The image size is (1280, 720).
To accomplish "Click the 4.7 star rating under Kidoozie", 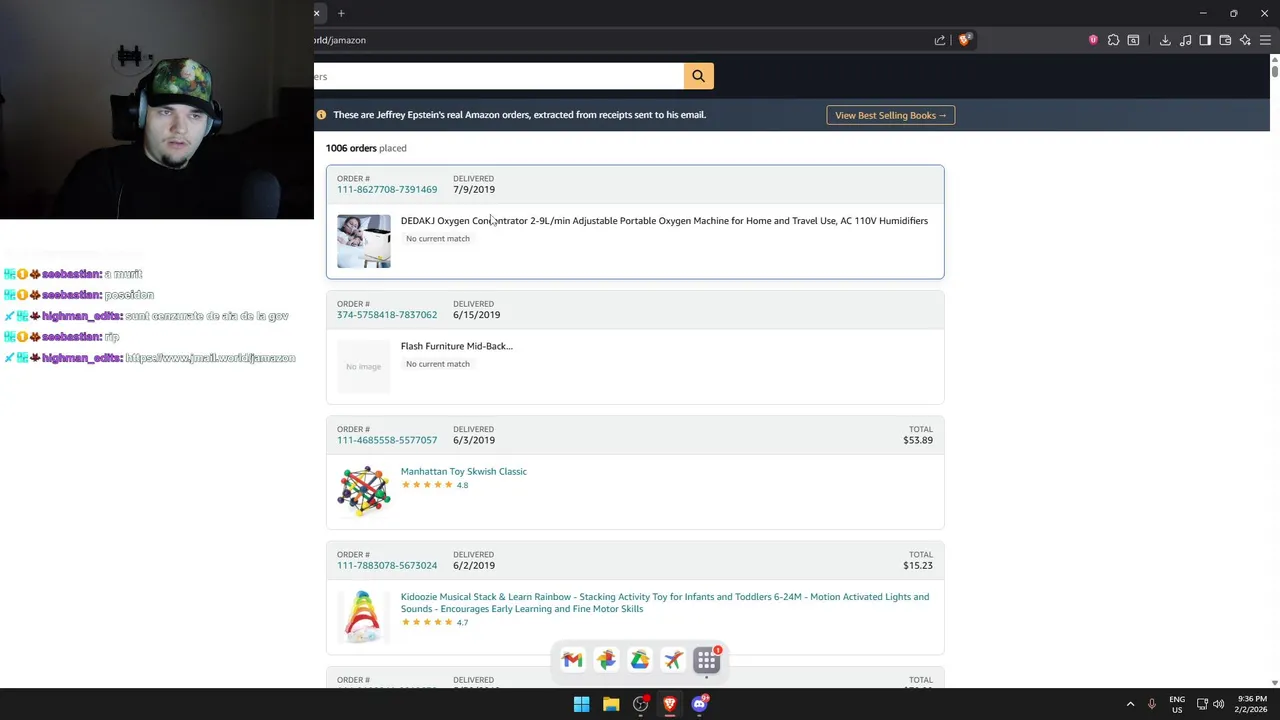I will [x=435, y=622].
